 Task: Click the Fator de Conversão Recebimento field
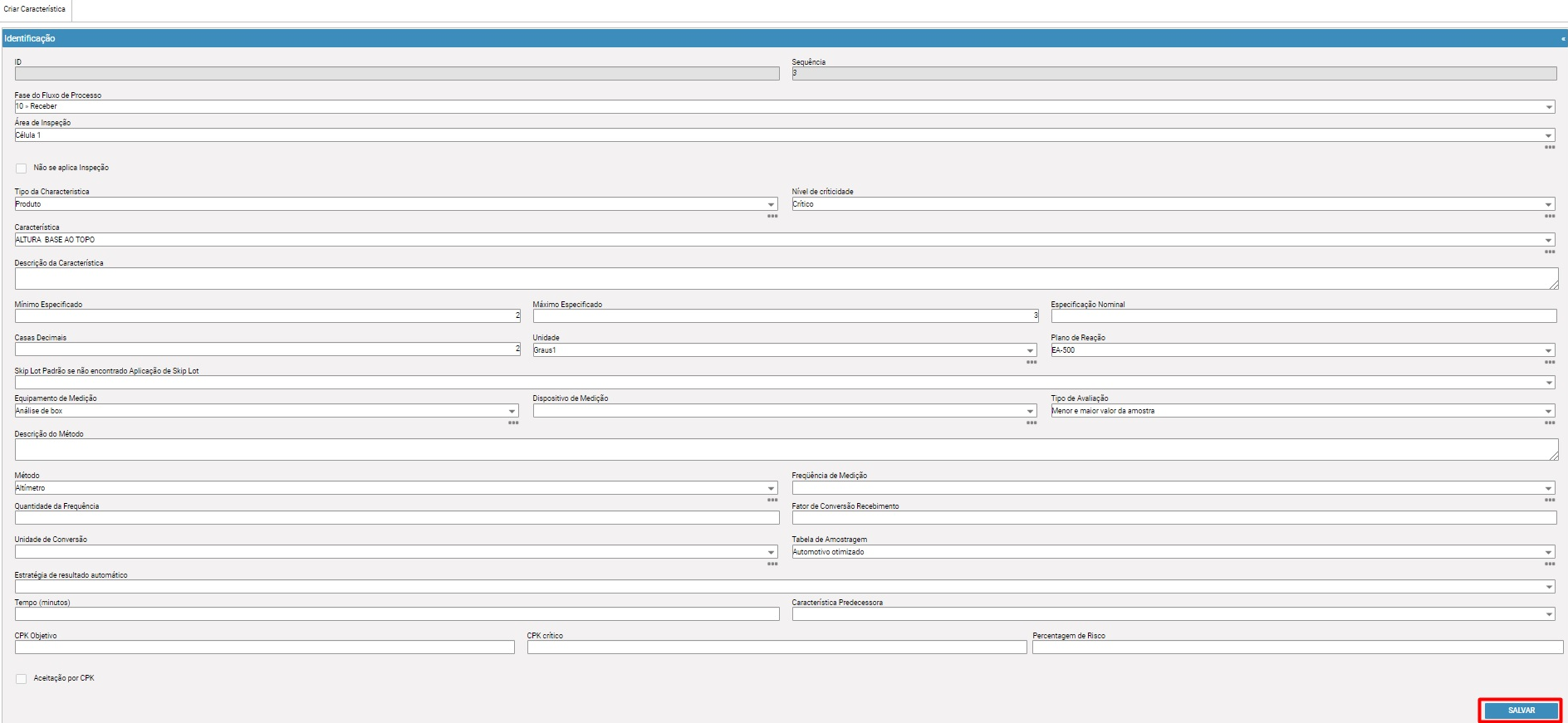point(1174,518)
